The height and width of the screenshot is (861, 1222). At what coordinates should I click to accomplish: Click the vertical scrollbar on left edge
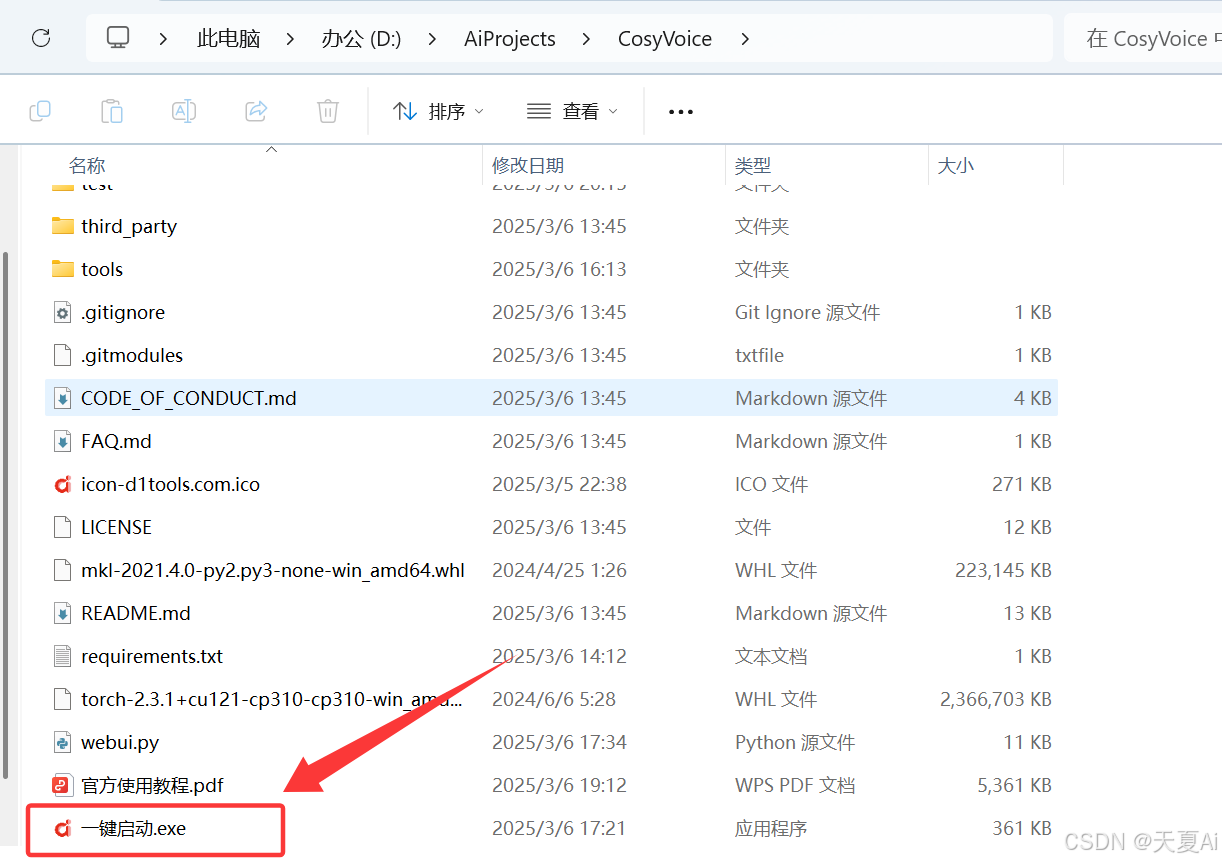click(6, 515)
